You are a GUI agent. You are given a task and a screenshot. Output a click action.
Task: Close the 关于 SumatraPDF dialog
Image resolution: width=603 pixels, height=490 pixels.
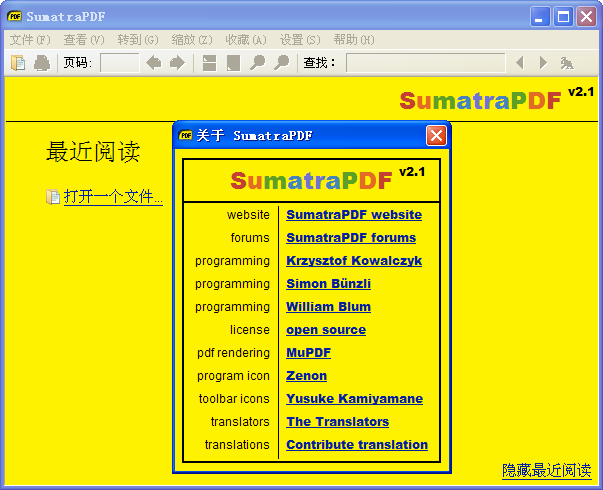pyautogui.click(x=436, y=135)
